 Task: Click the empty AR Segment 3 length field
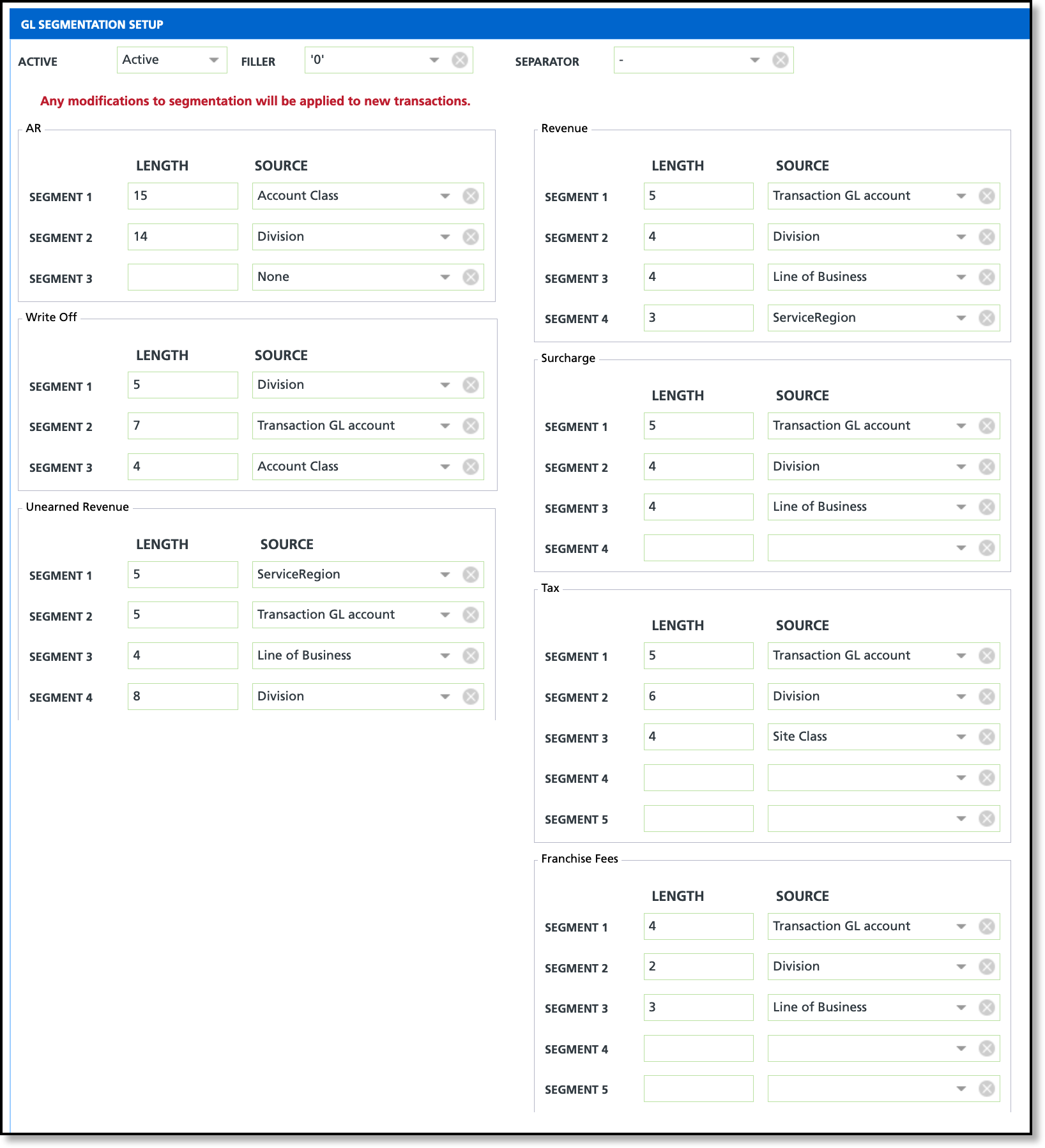(x=183, y=277)
